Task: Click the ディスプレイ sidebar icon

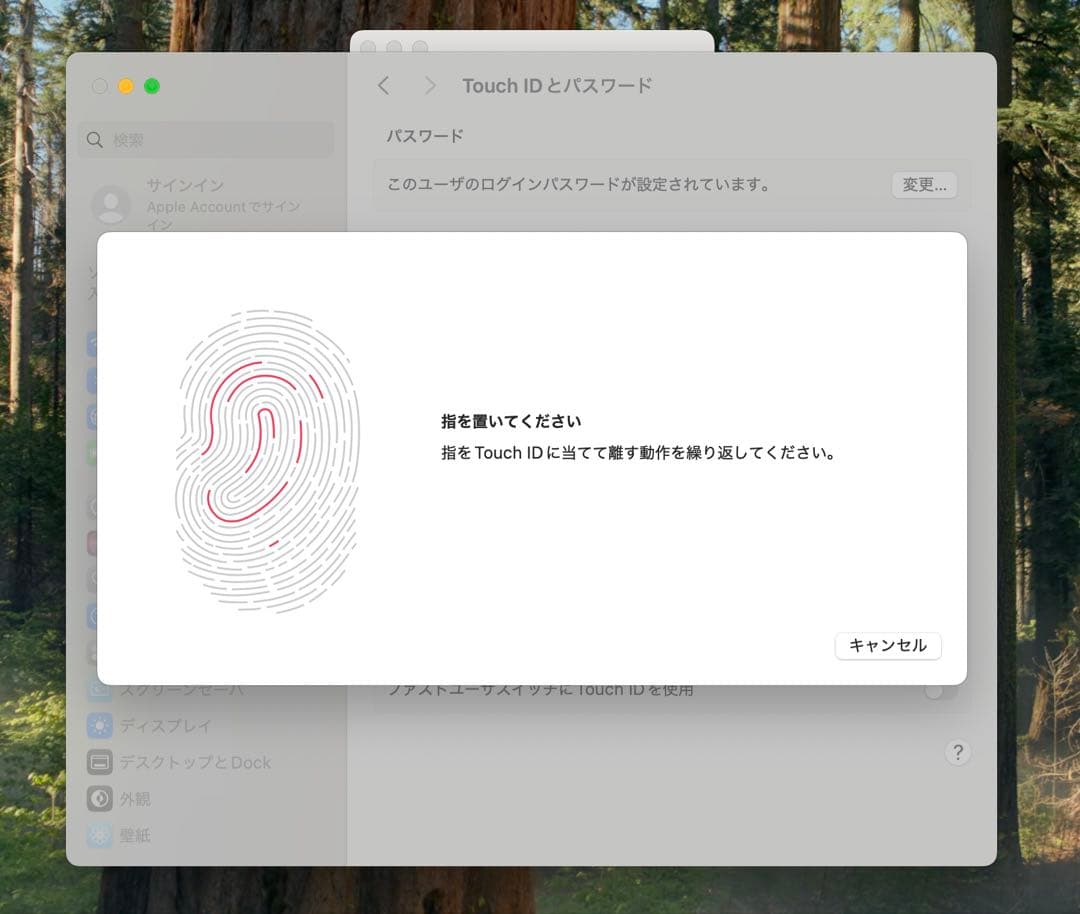Action: (100, 726)
